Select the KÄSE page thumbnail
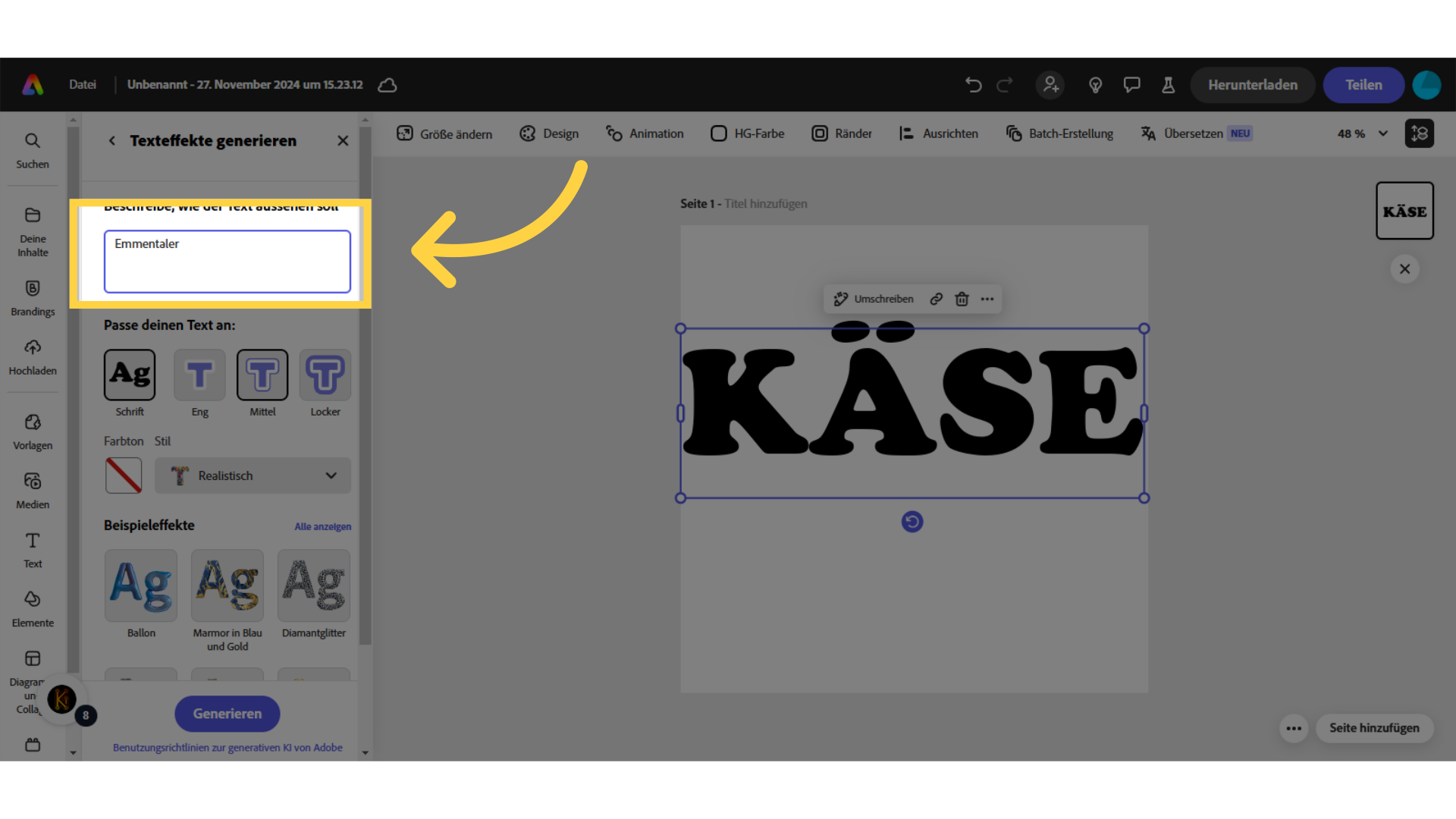The width and height of the screenshot is (1456, 819). pos(1404,211)
